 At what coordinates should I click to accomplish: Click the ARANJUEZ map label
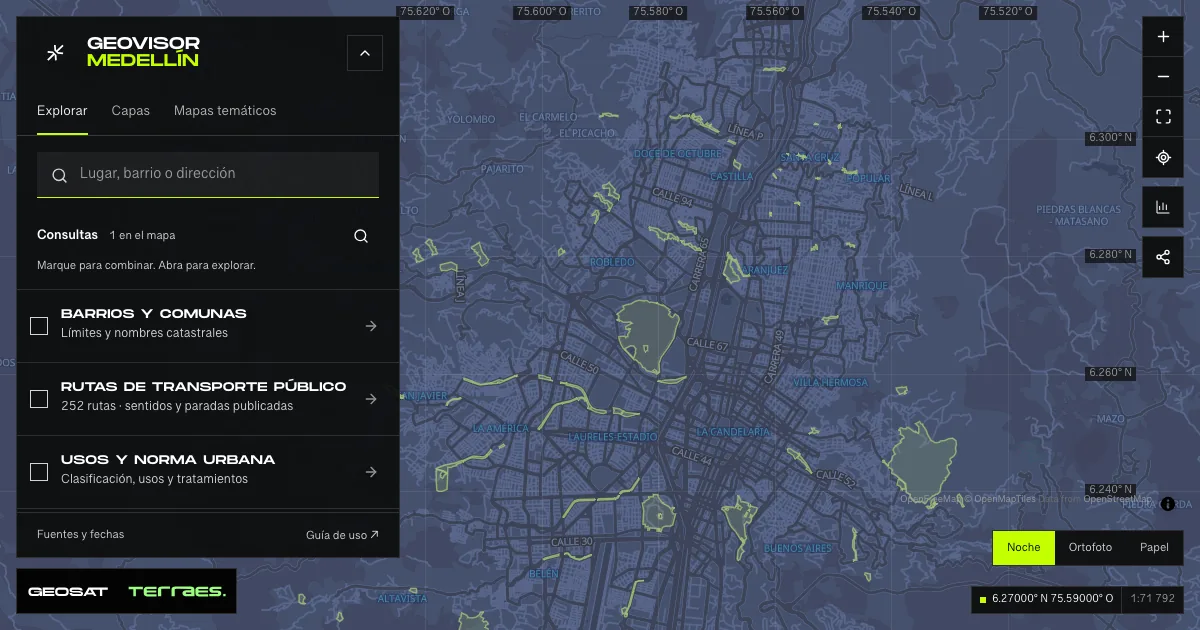point(766,270)
